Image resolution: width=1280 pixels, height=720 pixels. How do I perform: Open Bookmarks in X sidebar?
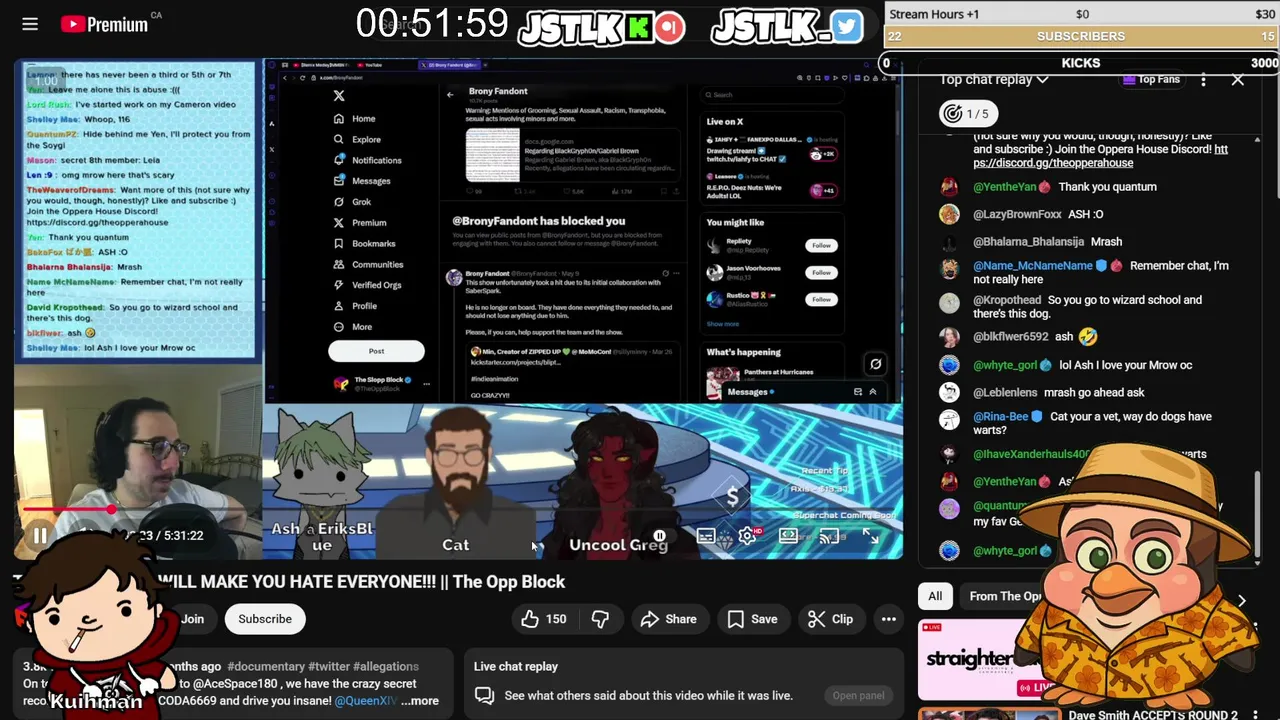tap(364, 243)
